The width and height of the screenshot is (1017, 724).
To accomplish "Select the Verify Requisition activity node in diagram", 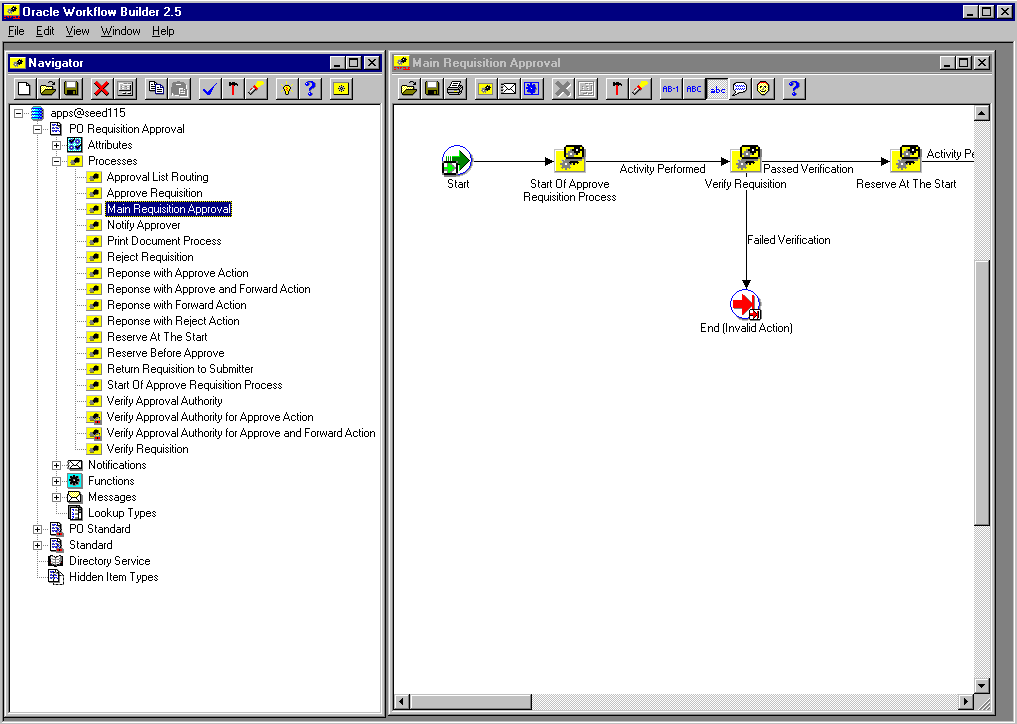I will click(746, 160).
